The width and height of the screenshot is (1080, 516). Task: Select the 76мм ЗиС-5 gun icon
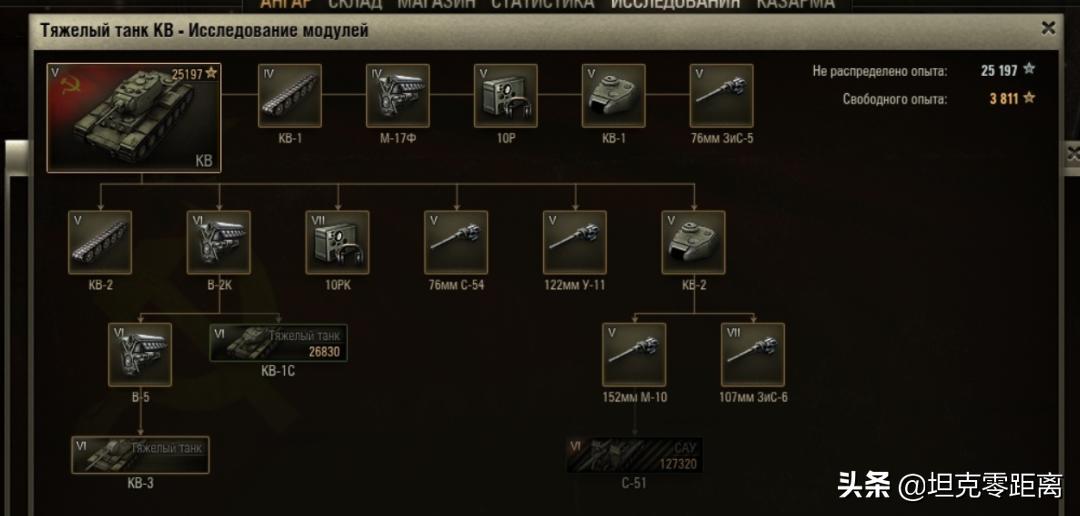pyautogui.click(x=721, y=96)
